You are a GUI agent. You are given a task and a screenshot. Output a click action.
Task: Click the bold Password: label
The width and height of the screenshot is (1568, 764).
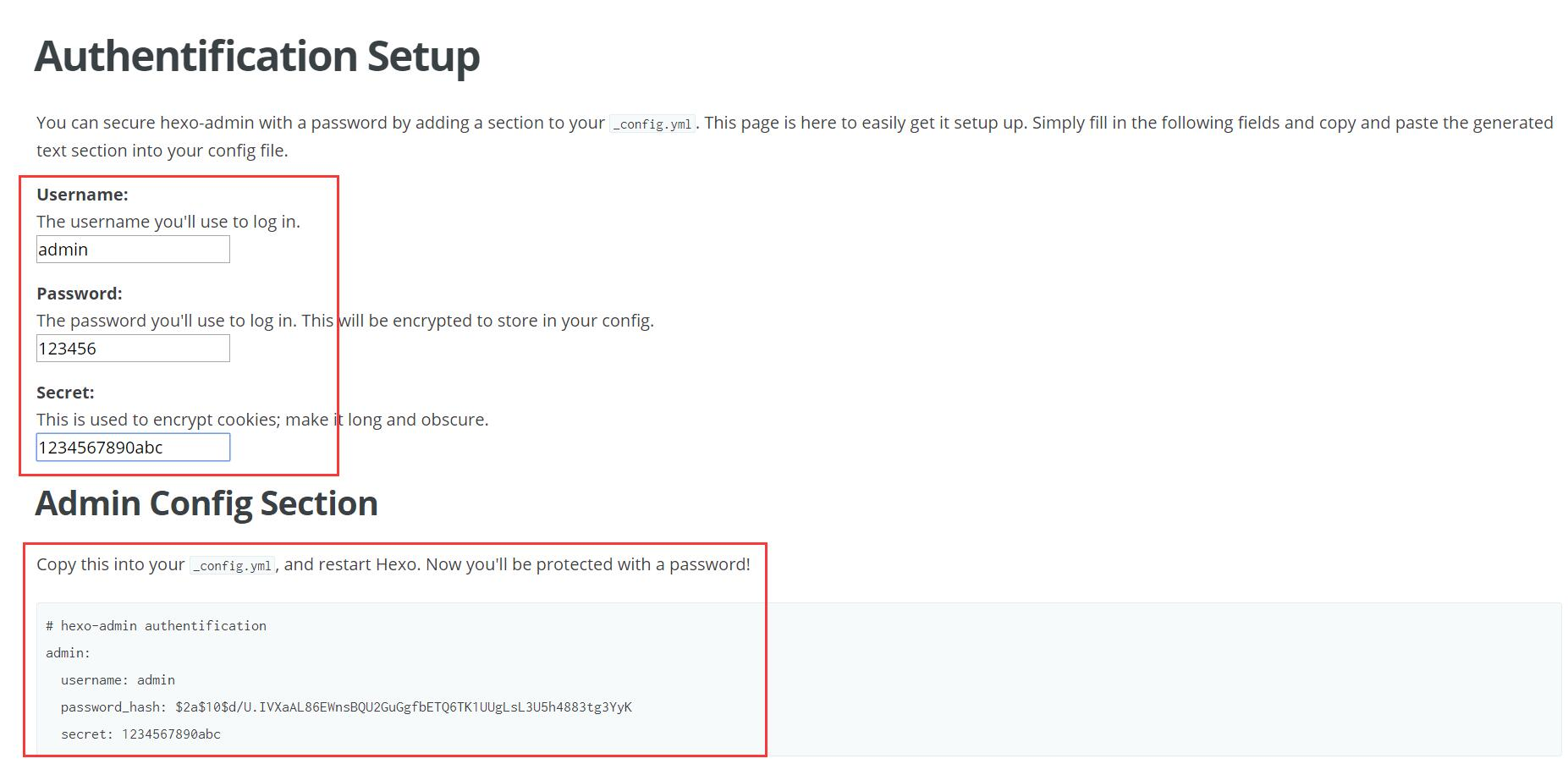tap(80, 294)
